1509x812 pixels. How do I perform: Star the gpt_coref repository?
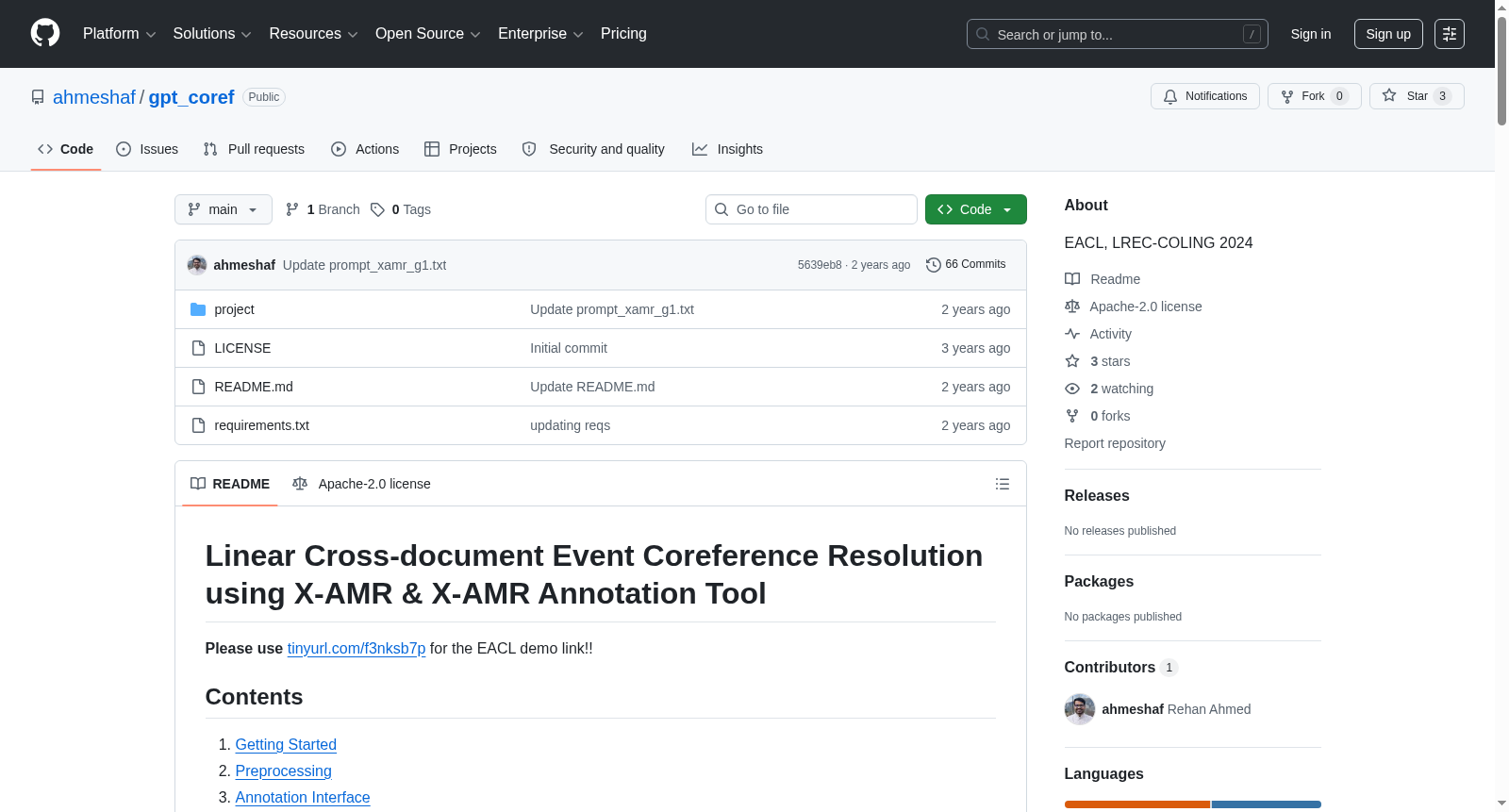[x=1416, y=96]
